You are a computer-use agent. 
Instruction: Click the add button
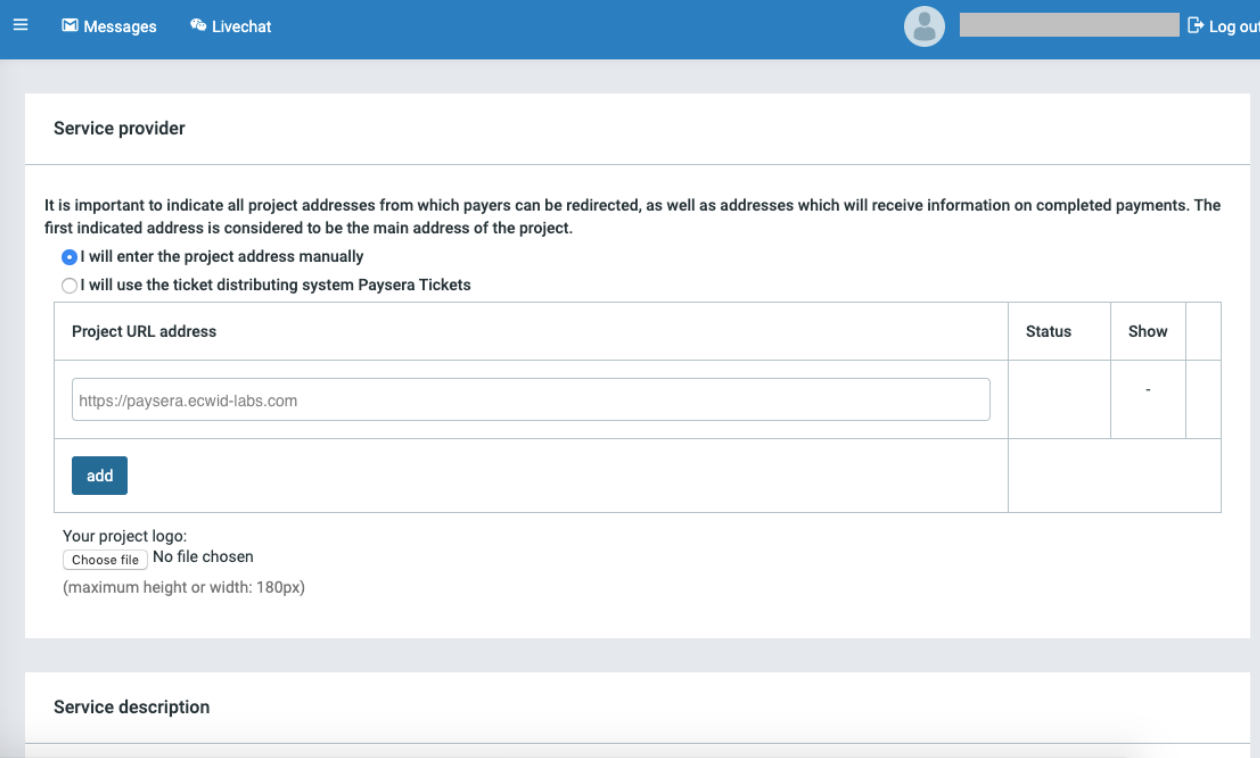(x=100, y=476)
